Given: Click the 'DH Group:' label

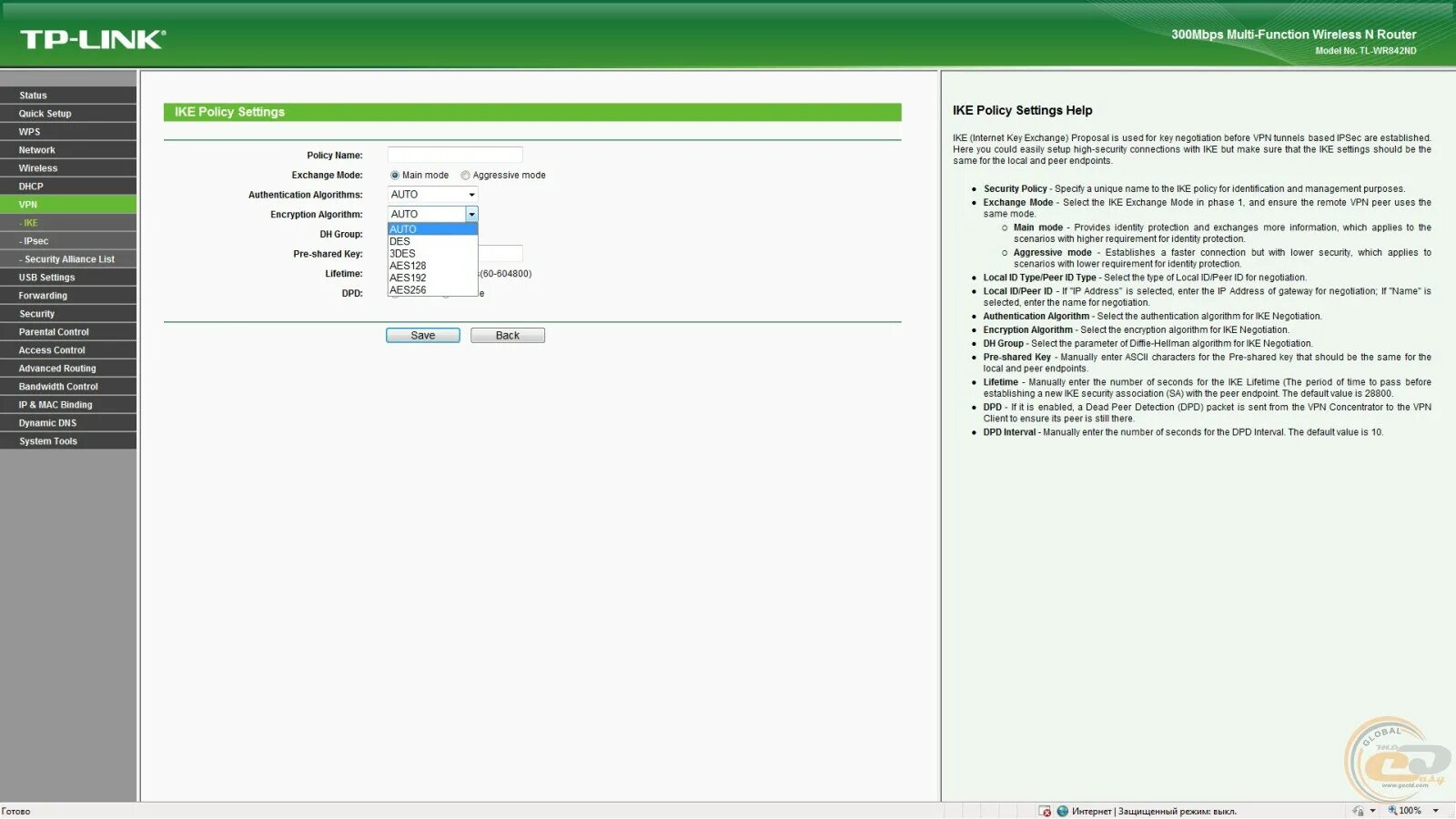Looking at the screenshot, I should 341,235.
